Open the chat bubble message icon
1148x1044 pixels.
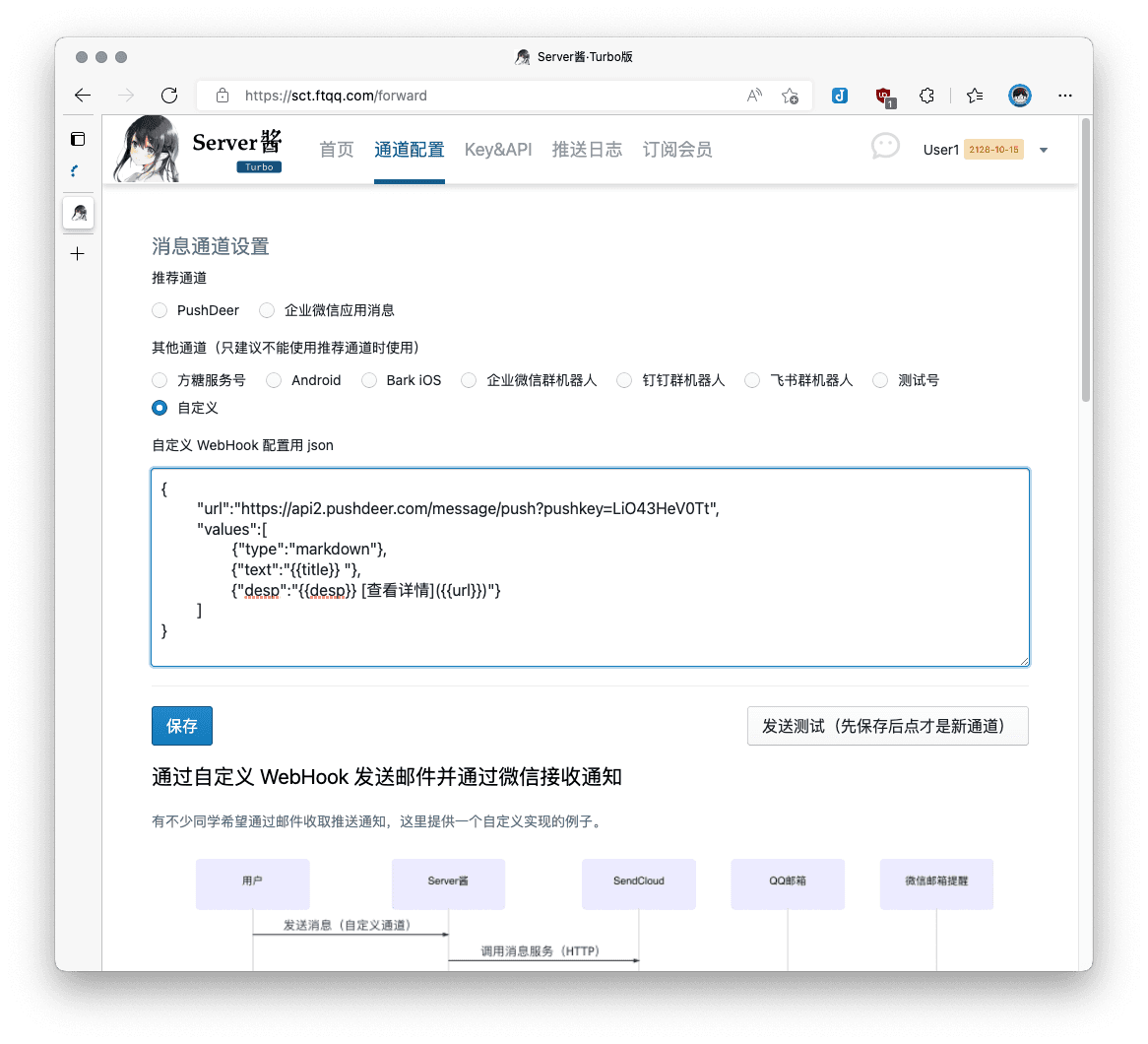point(885,147)
